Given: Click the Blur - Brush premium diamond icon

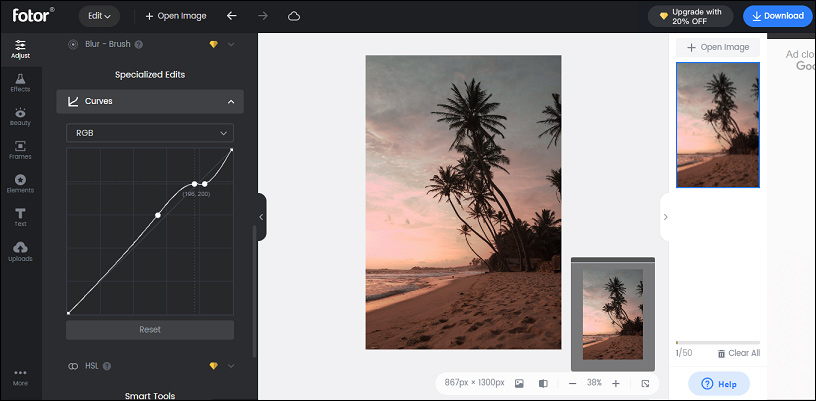Looking at the screenshot, I should click(213, 45).
